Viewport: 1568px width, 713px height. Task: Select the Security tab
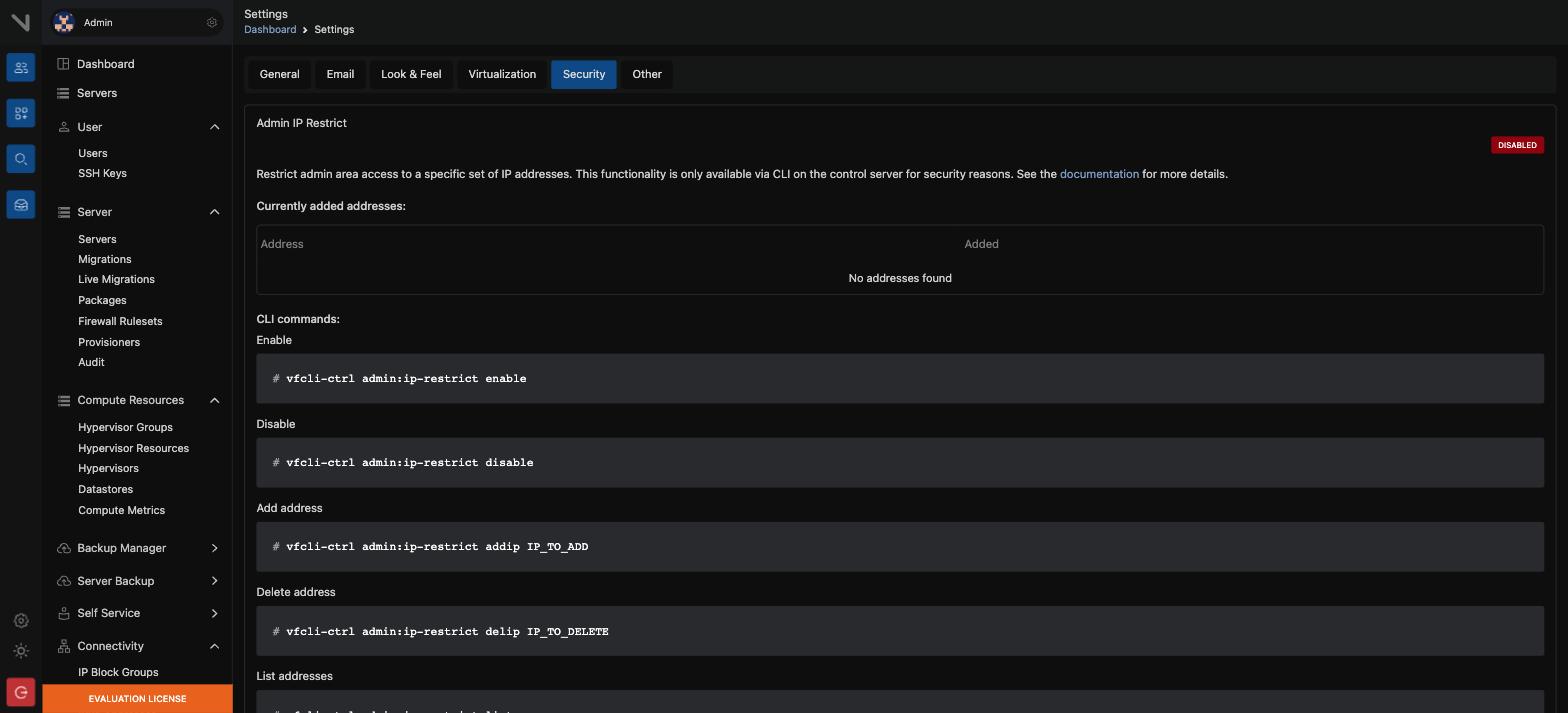pyautogui.click(x=584, y=74)
